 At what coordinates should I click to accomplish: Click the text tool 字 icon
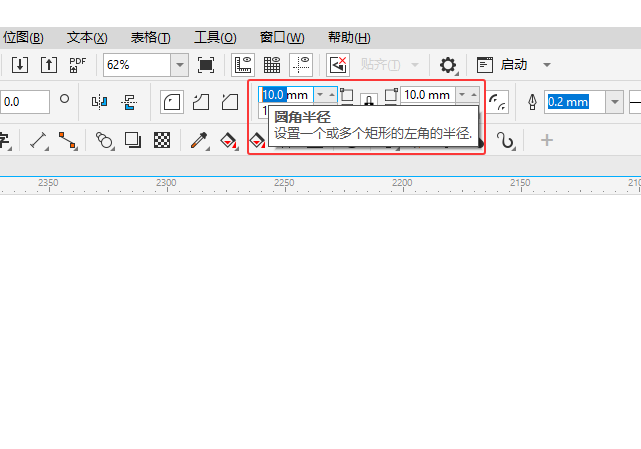coord(5,140)
